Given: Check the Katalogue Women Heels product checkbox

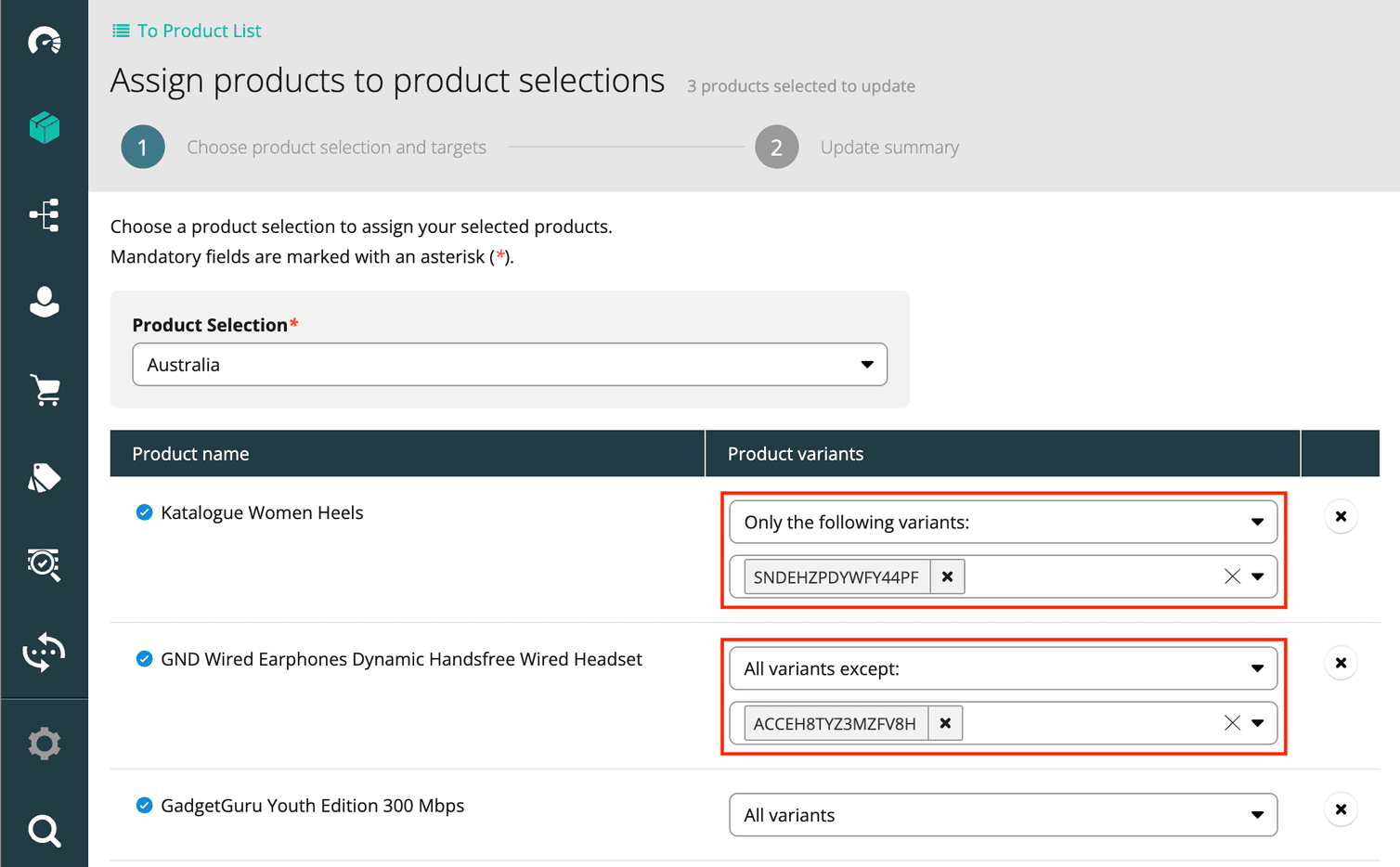Looking at the screenshot, I should tap(144, 511).
